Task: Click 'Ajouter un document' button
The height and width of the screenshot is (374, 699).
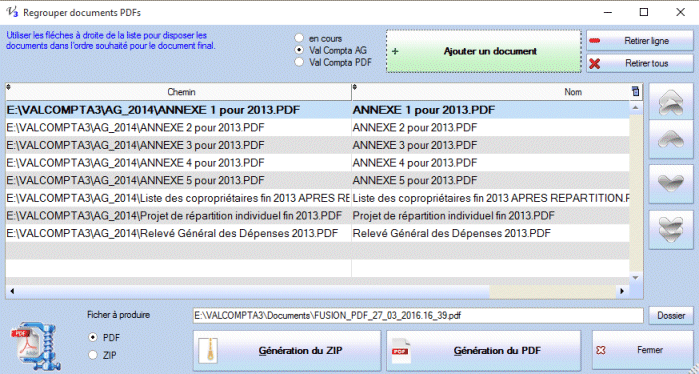Action: [x=484, y=51]
